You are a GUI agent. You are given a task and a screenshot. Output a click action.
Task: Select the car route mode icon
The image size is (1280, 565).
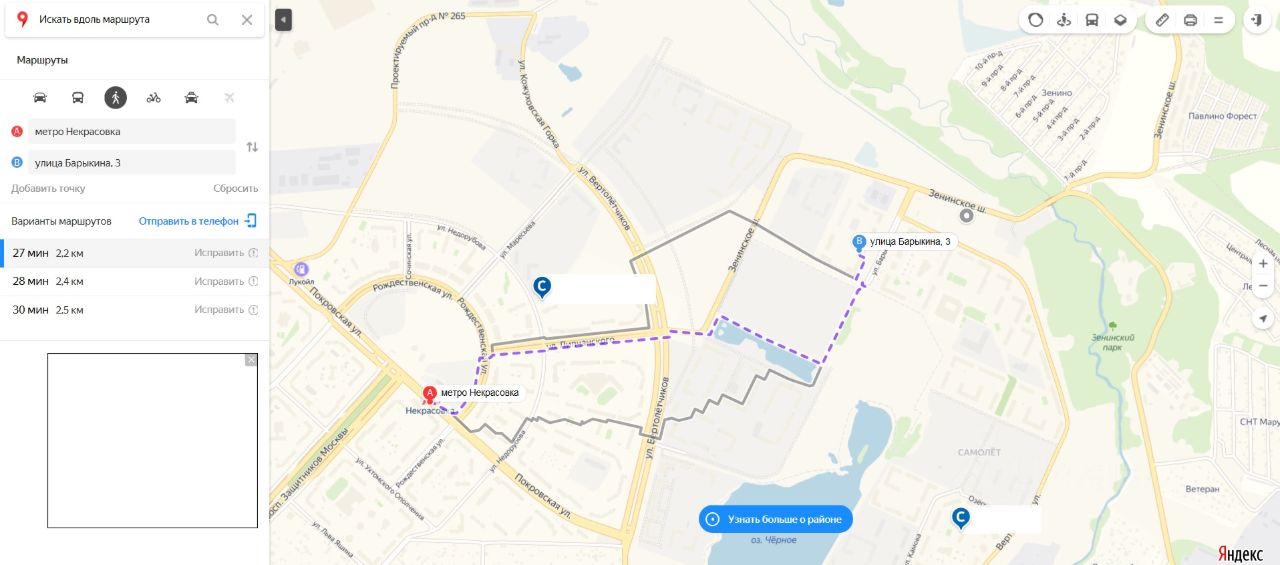[x=40, y=97]
